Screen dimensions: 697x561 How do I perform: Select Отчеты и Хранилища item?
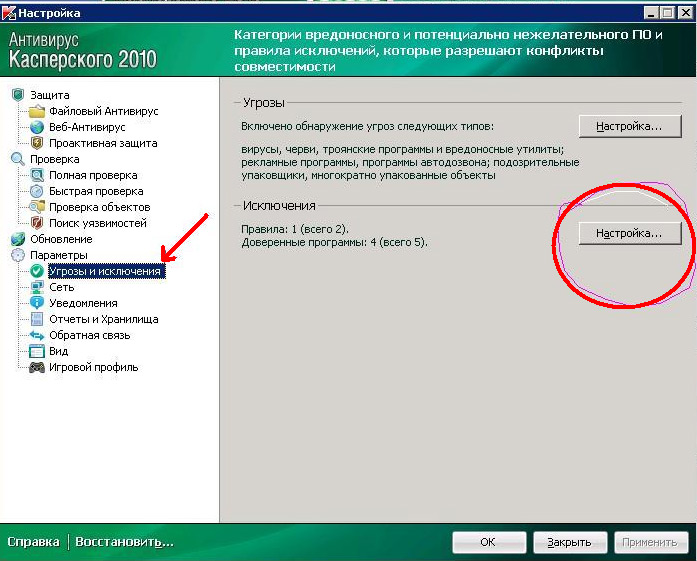(104, 319)
